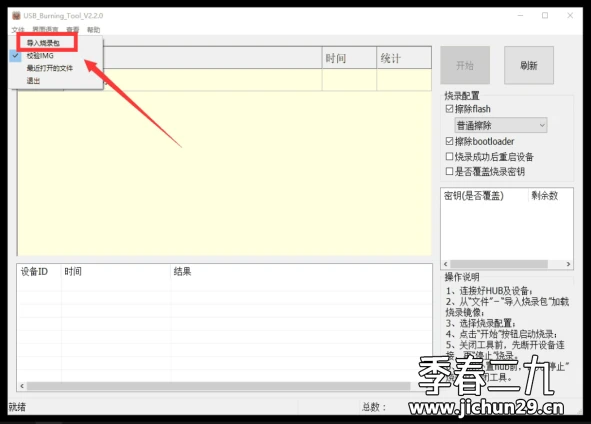Click the 结果 column header
Viewport: 591px width, 424px height.
[302, 271]
